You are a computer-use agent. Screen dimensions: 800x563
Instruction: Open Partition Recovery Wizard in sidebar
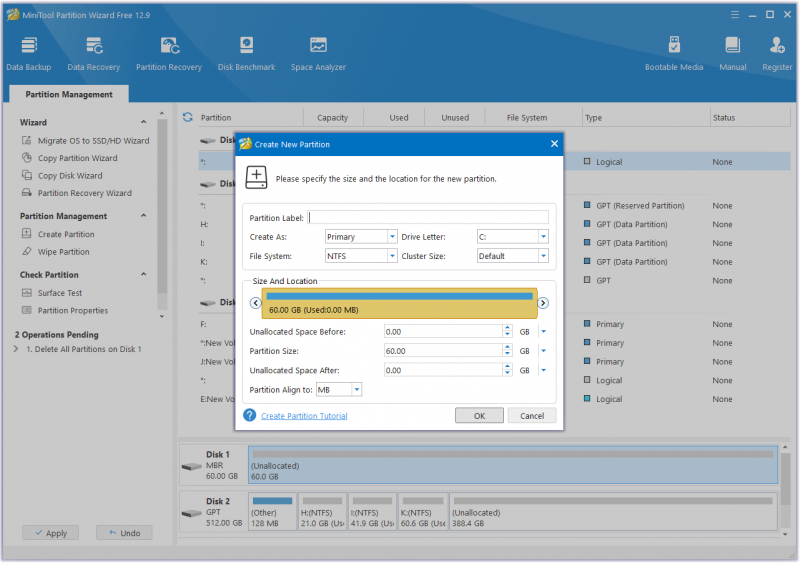pos(77,193)
